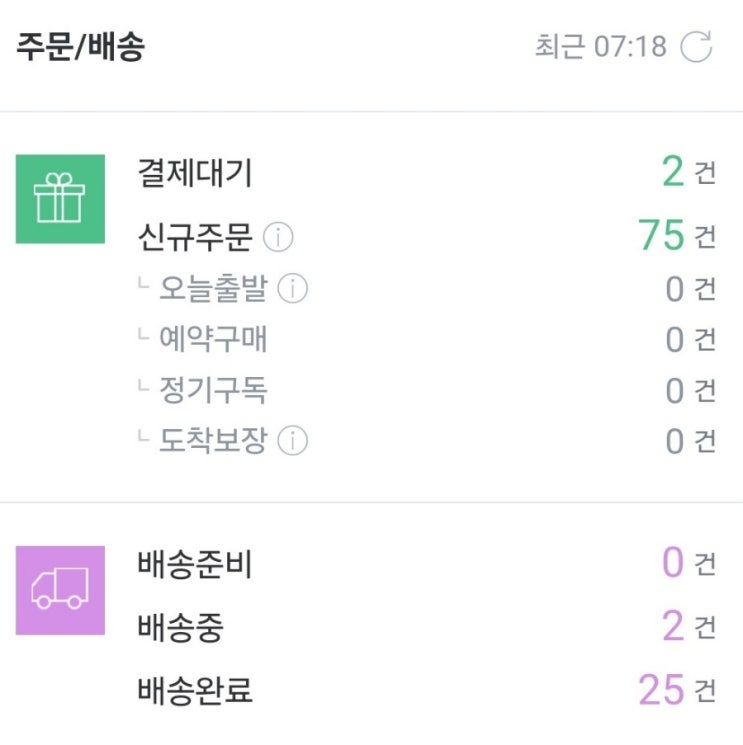Screen dimensions: 743x745
Task: Select the 오늘출발 sub-item
Action: point(212,289)
